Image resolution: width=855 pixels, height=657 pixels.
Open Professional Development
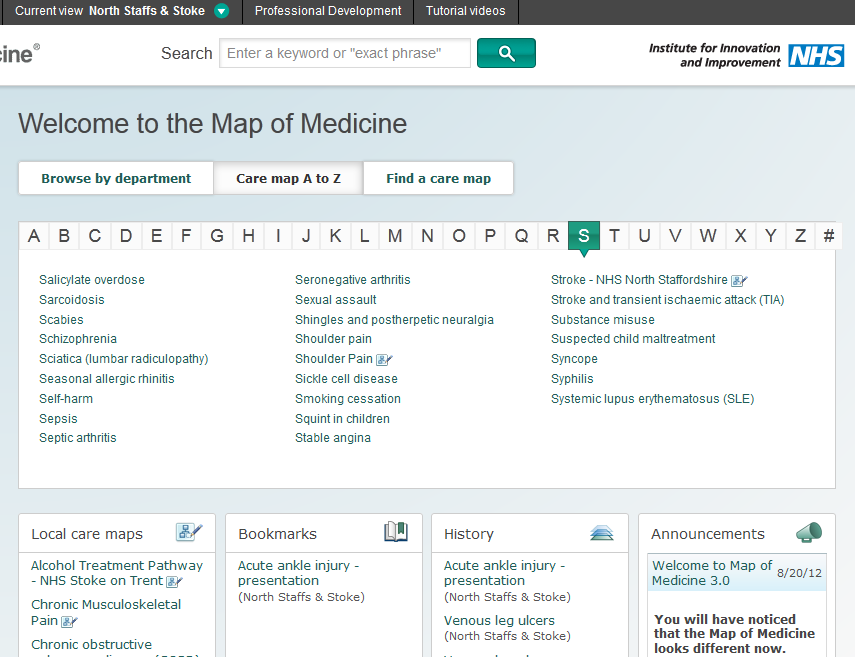(327, 11)
